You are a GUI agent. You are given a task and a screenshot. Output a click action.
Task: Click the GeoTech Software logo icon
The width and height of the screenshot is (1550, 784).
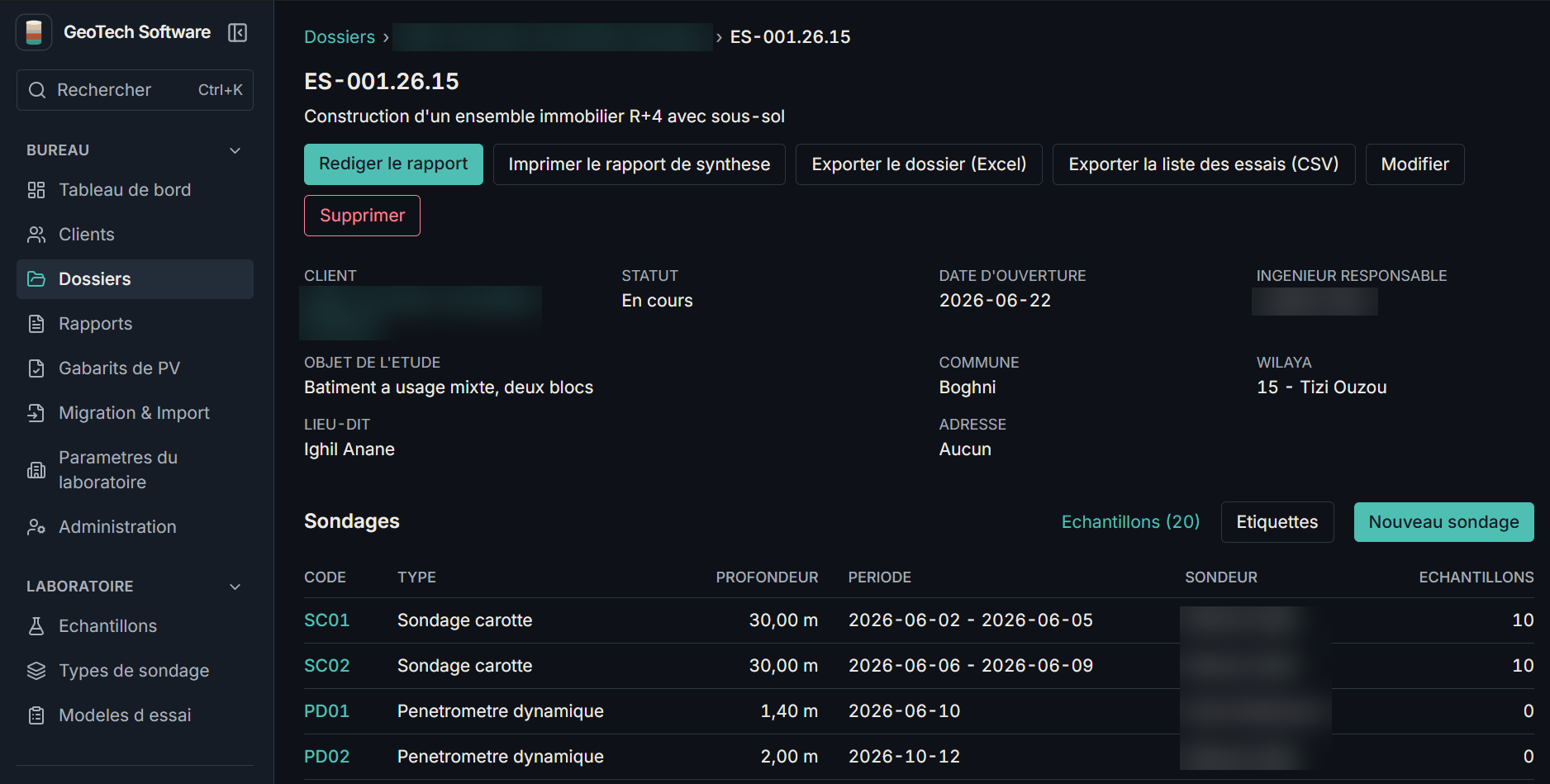pyautogui.click(x=34, y=32)
